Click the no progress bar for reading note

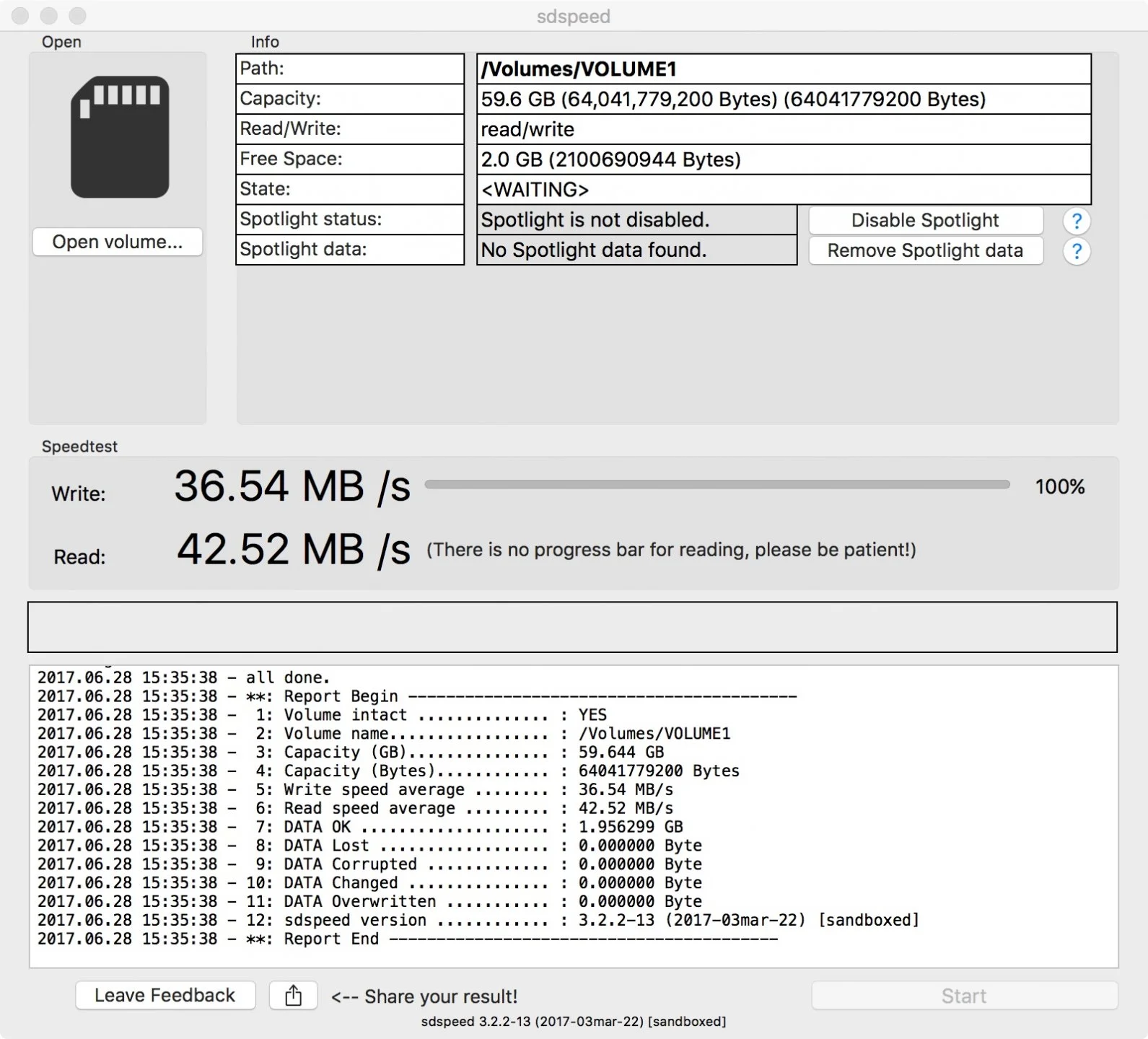pos(671,551)
